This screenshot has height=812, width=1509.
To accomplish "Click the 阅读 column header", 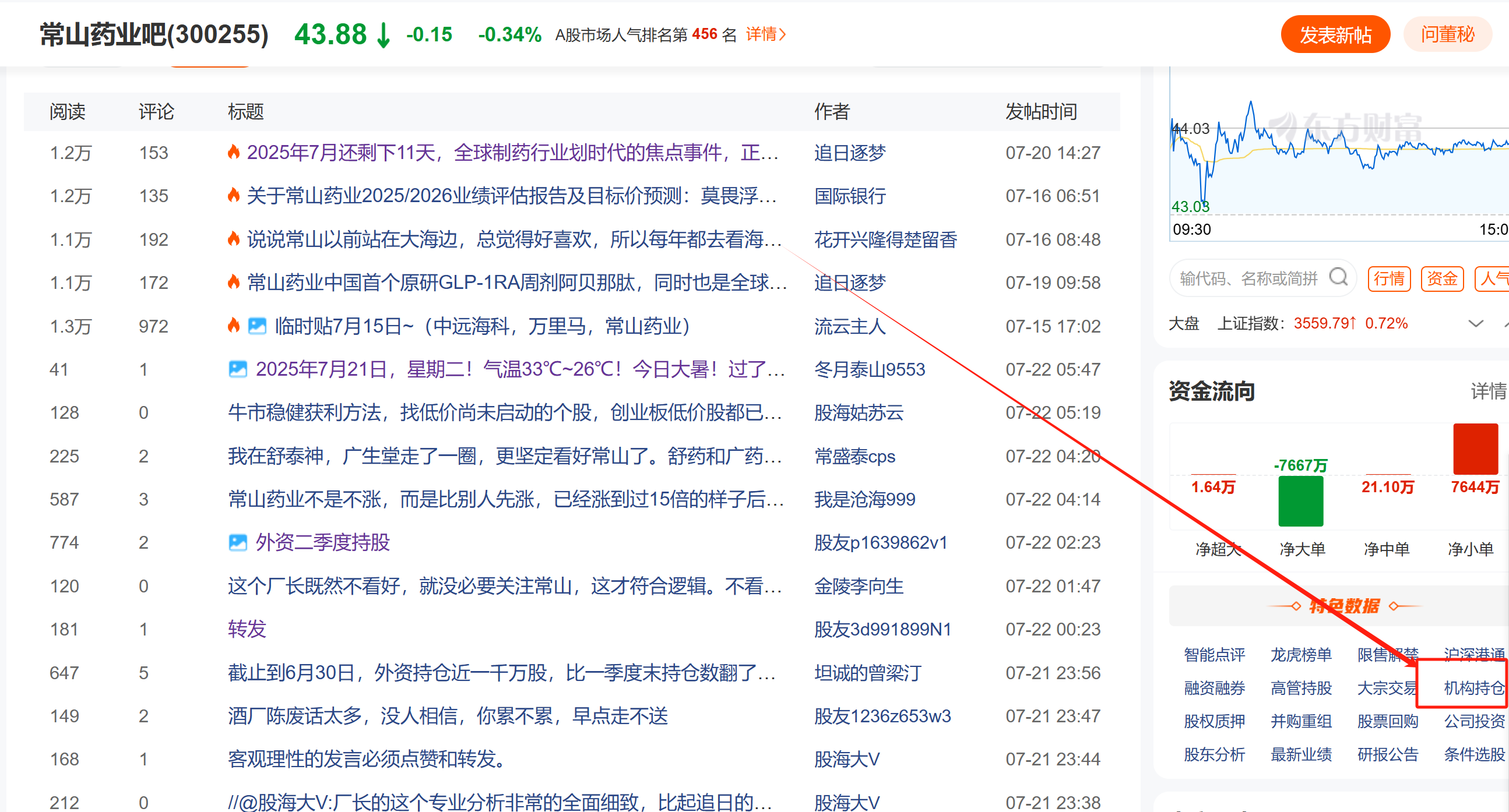I will 68,111.
